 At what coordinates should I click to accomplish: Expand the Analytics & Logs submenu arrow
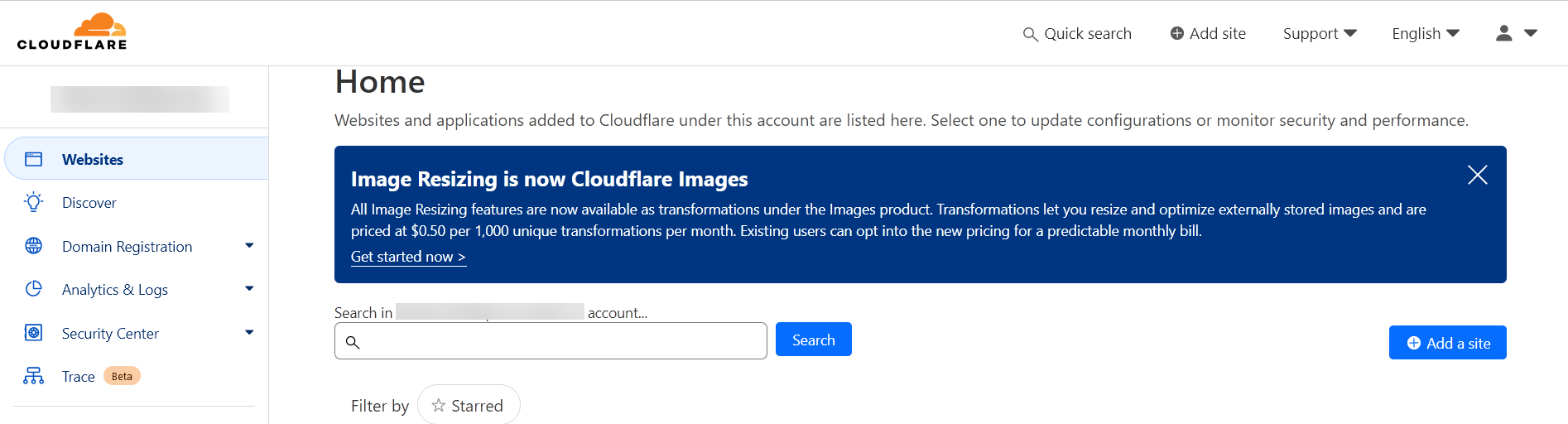tap(249, 289)
